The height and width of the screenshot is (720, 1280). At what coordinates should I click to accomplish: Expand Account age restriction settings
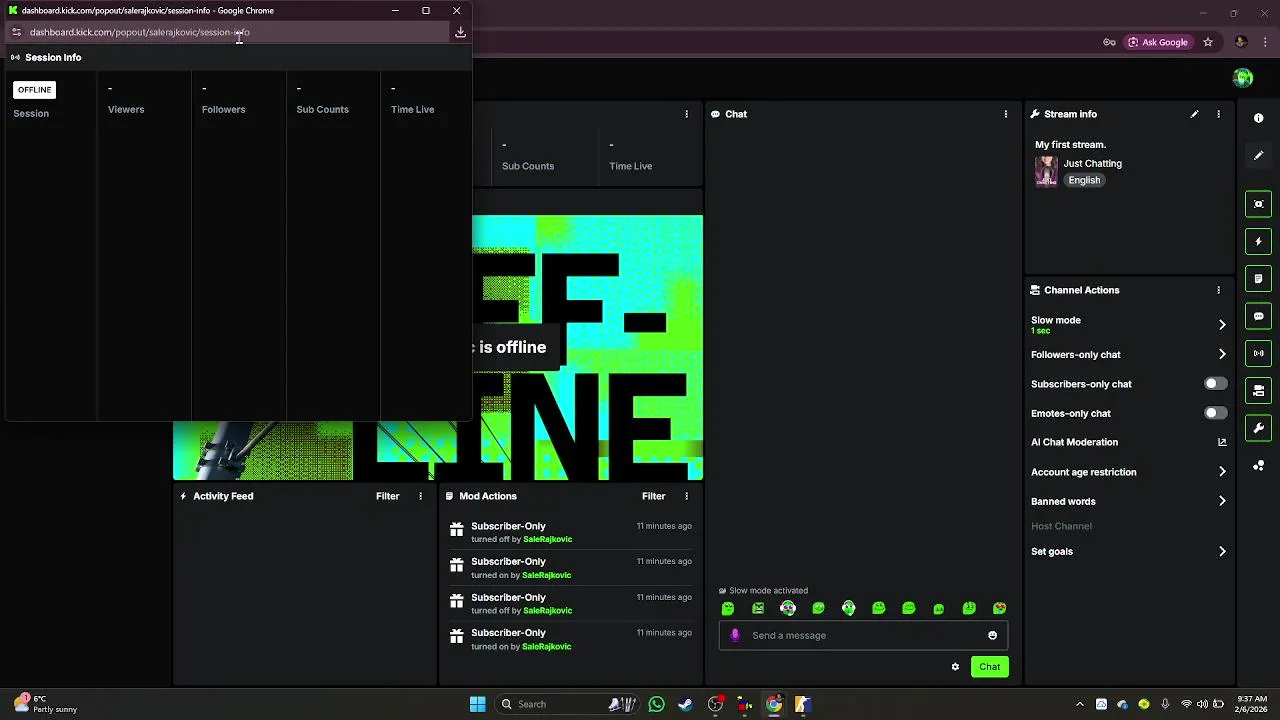[1222, 472]
